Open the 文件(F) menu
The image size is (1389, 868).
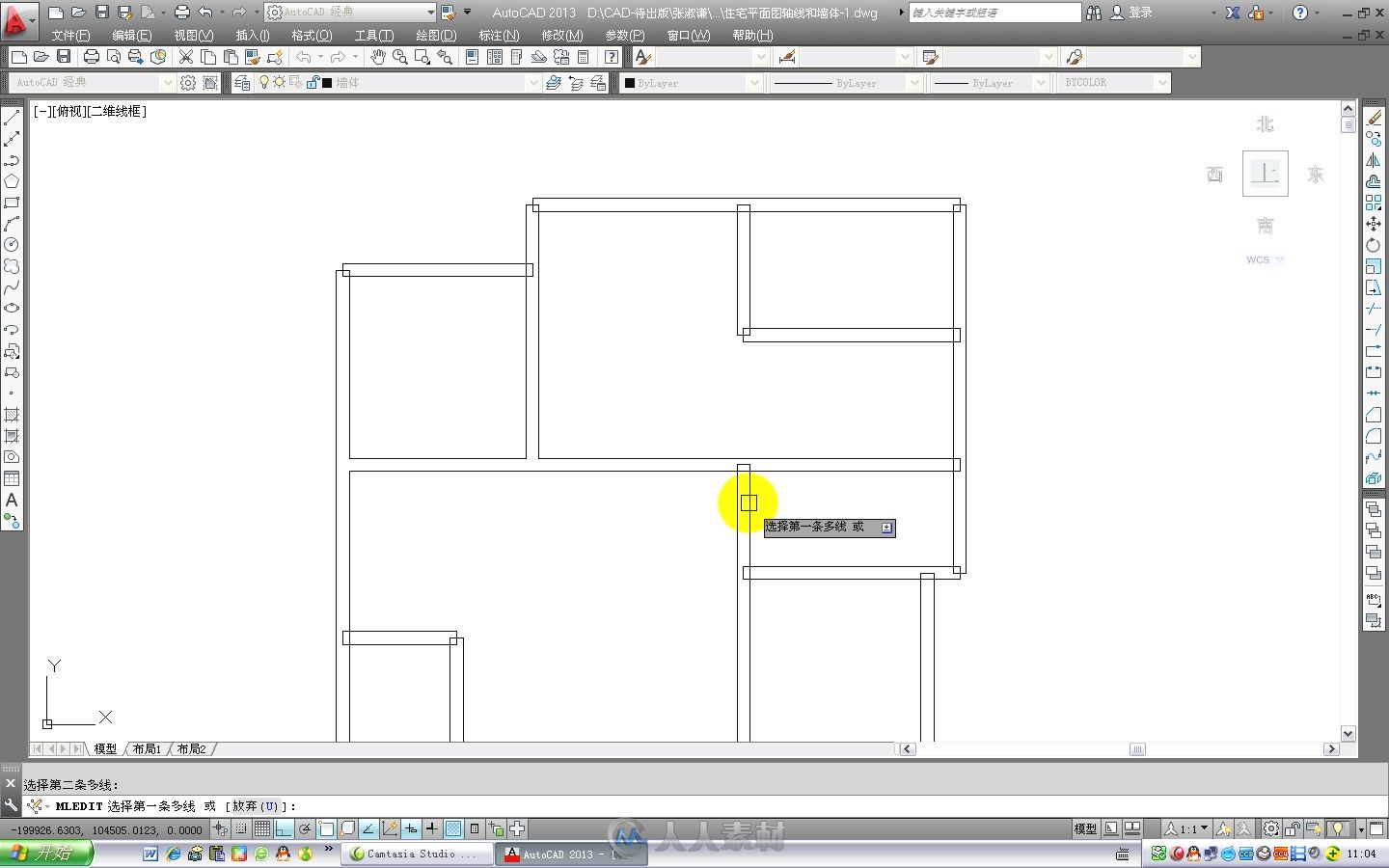point(70,35)
